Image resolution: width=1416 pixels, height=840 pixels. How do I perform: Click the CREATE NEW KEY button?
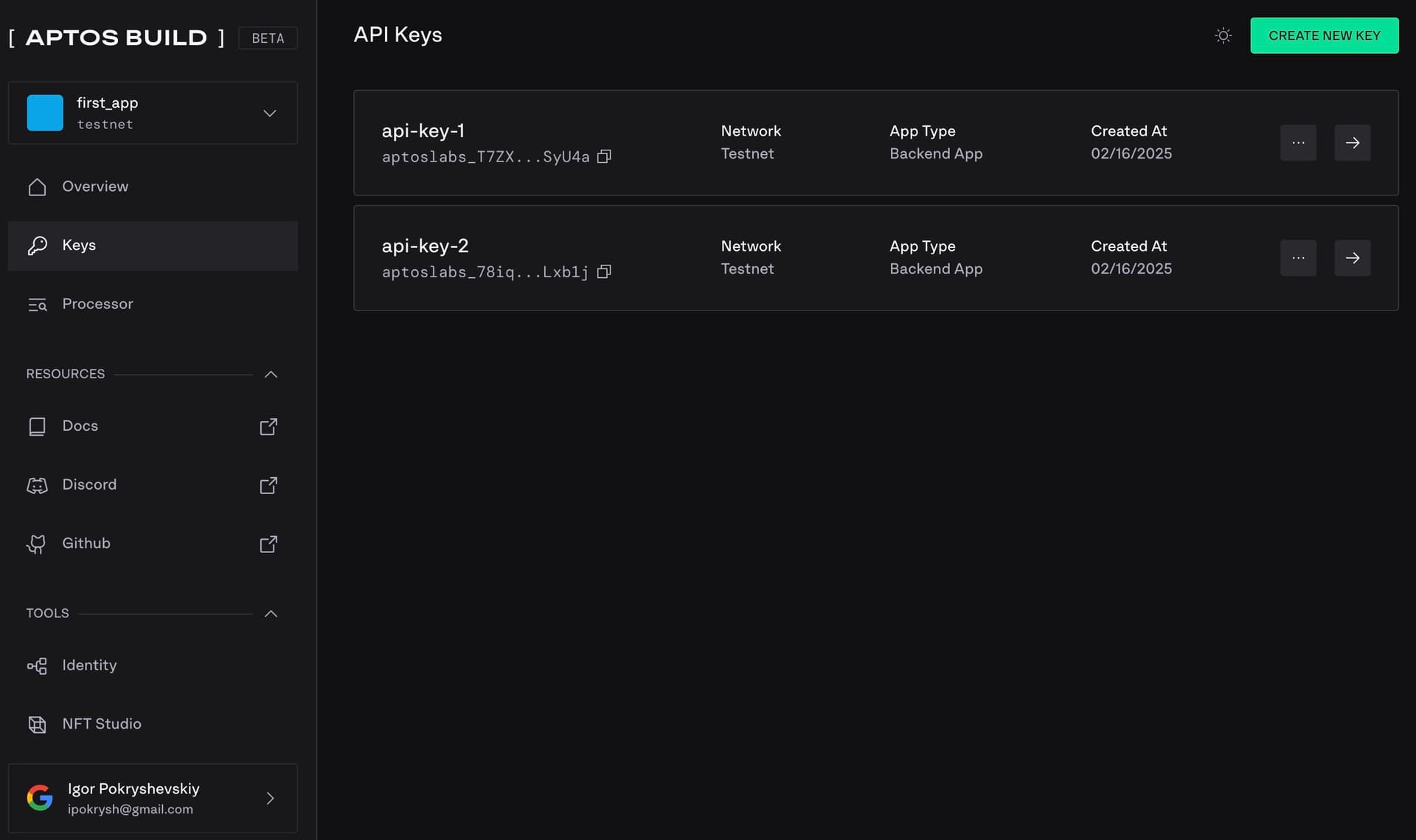coord(1324,35)
